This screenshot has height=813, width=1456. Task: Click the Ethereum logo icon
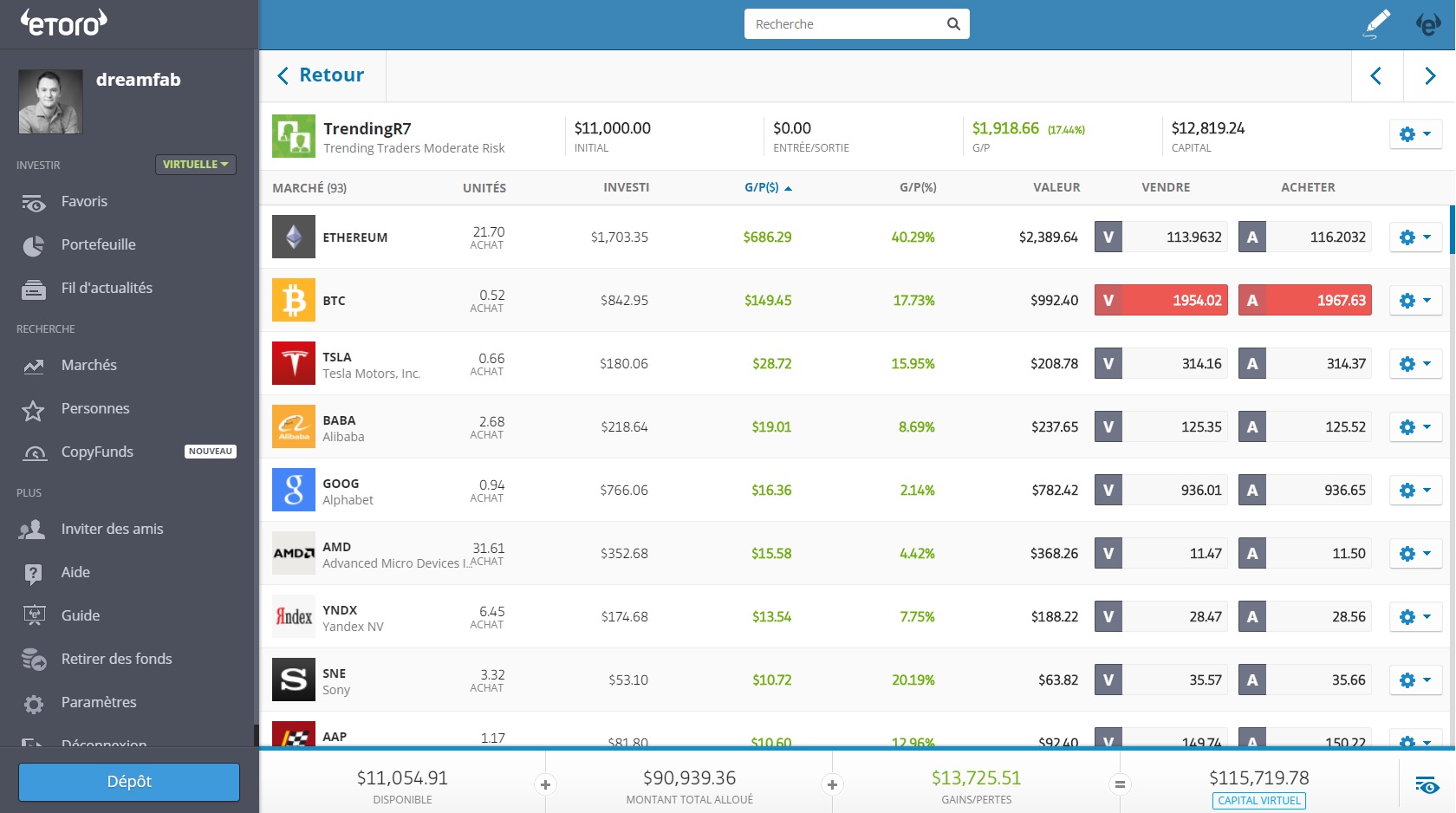[294, 237]
